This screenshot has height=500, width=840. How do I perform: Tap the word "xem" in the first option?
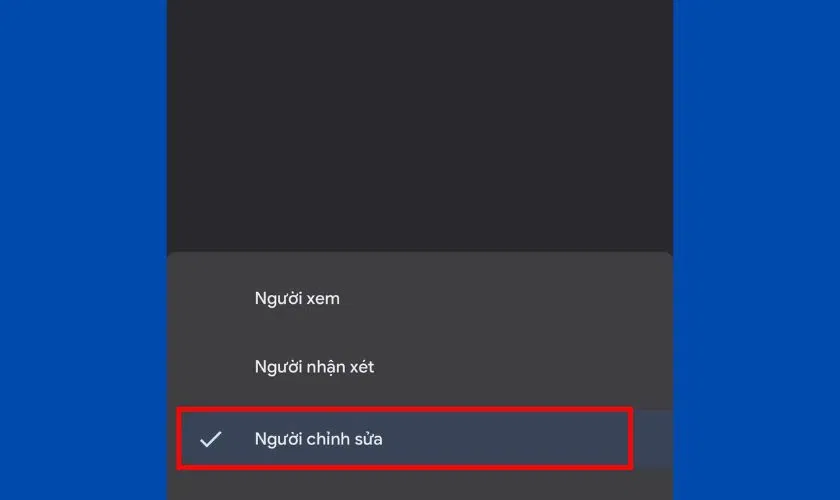(324, 299)
